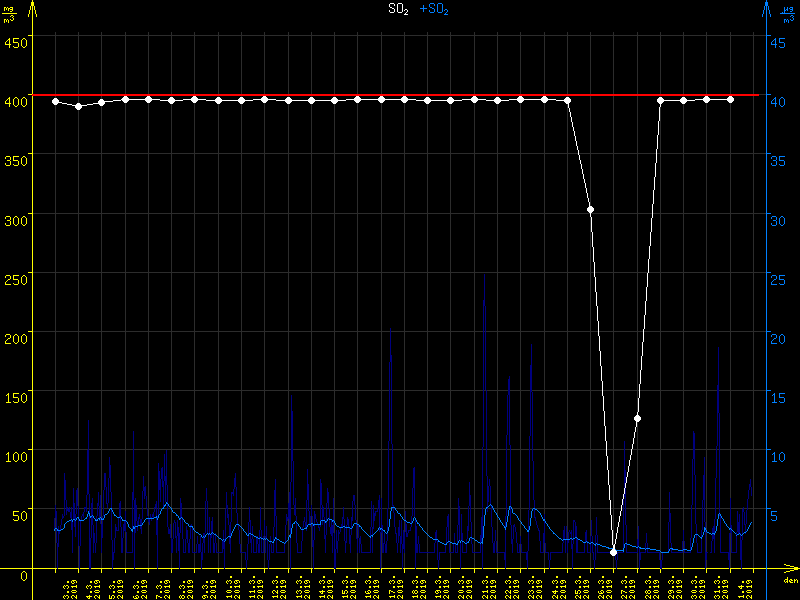Click the last white data point marker

click(x=731, y=100)
